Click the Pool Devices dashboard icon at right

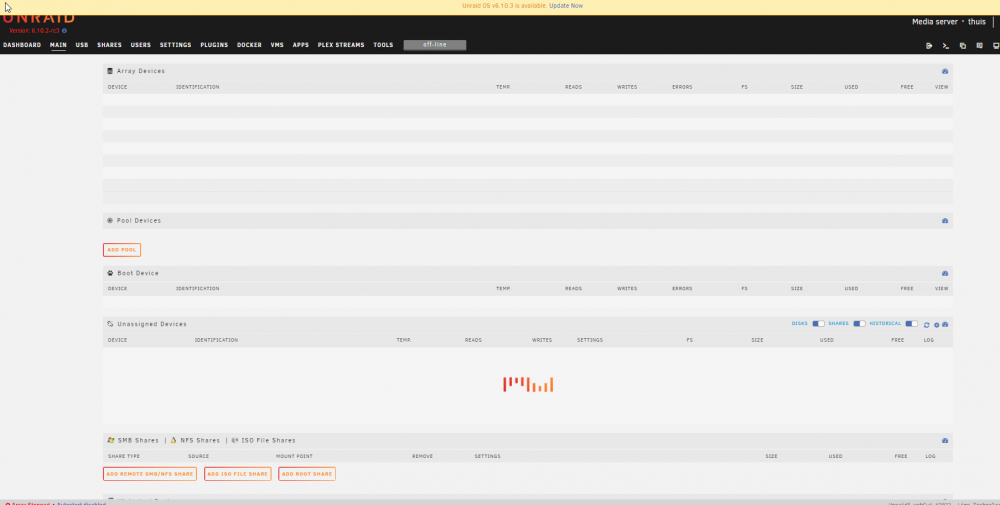tap(945, 221)
